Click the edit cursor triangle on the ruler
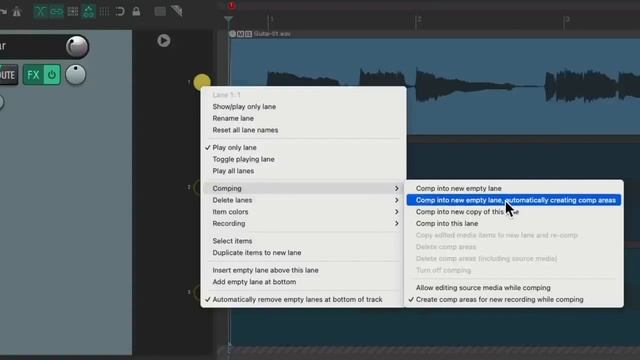The width and height of the screenshot is (640, 360). tap(229, 19)
